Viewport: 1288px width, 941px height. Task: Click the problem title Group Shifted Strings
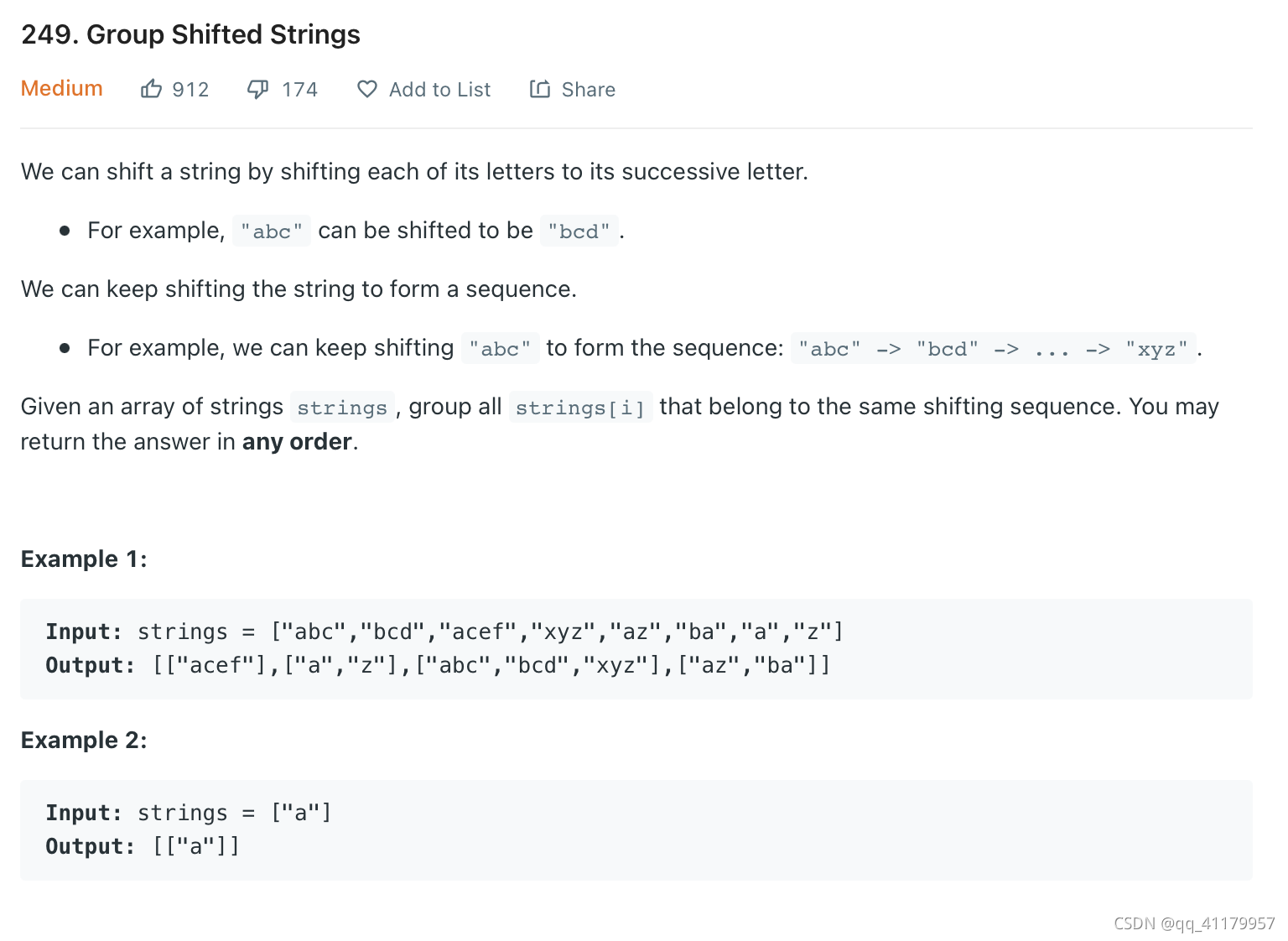(x=190, y=34)
